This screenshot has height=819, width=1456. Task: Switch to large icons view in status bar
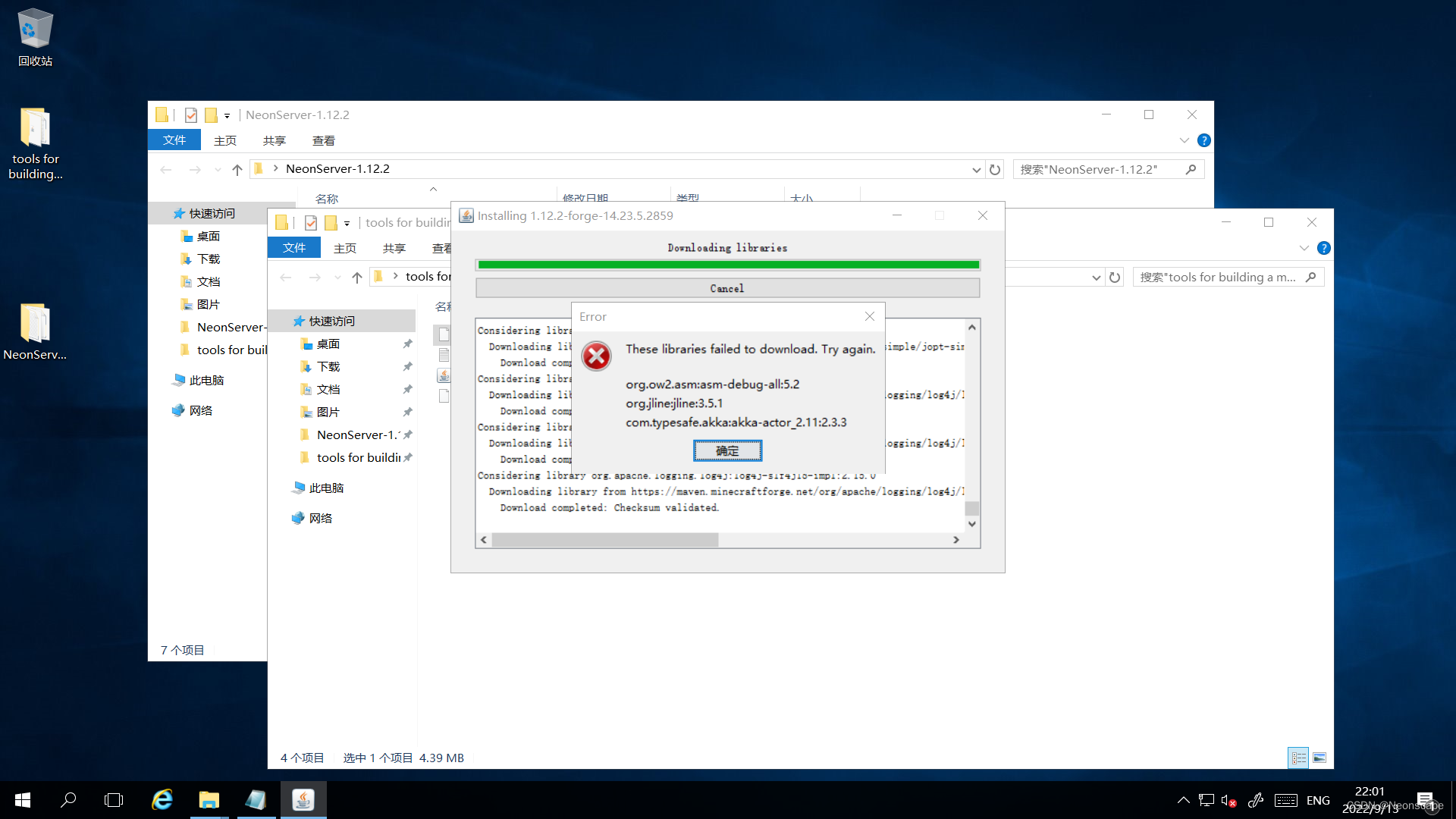[1319, 758]
